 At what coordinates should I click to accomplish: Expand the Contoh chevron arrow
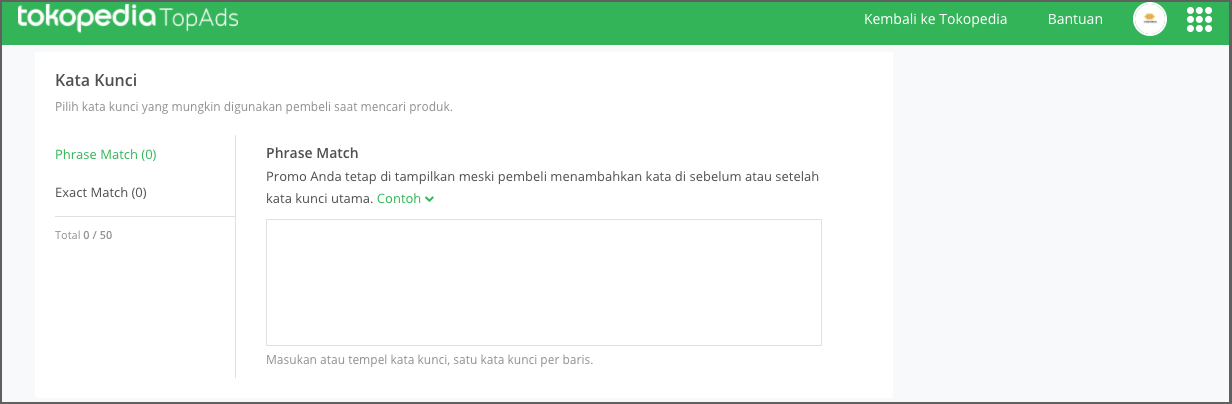[429, 199]
